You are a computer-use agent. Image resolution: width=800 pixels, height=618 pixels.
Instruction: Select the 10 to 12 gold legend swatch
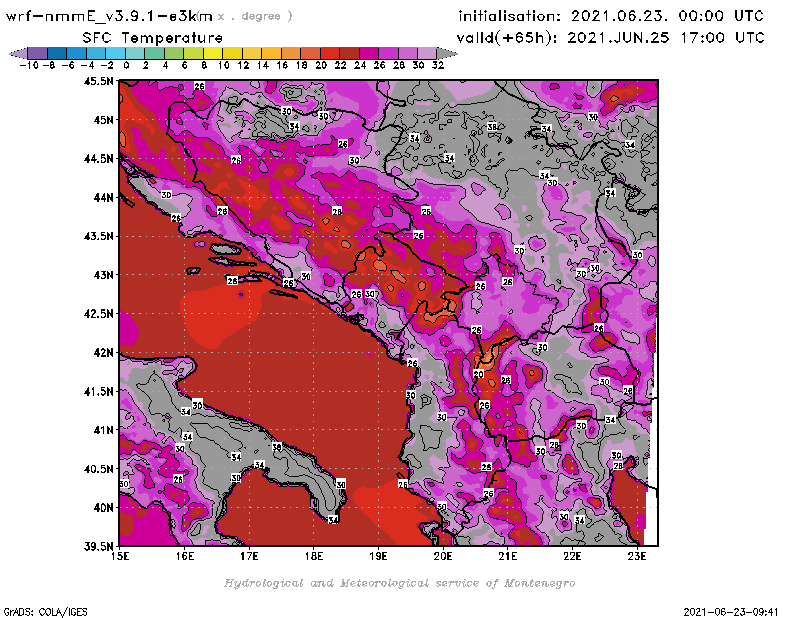(232, 53)
